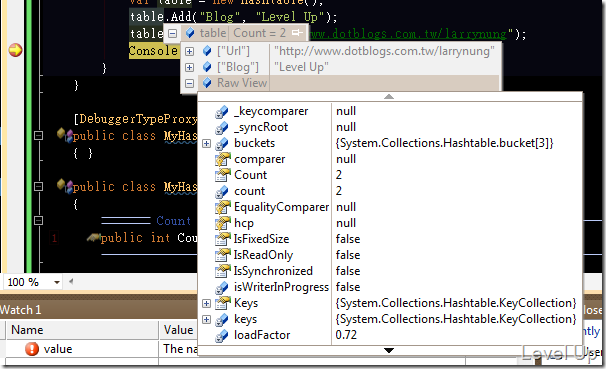
Task: Click the ["Blog"] item icon
Action: click(x=207, y=67)
